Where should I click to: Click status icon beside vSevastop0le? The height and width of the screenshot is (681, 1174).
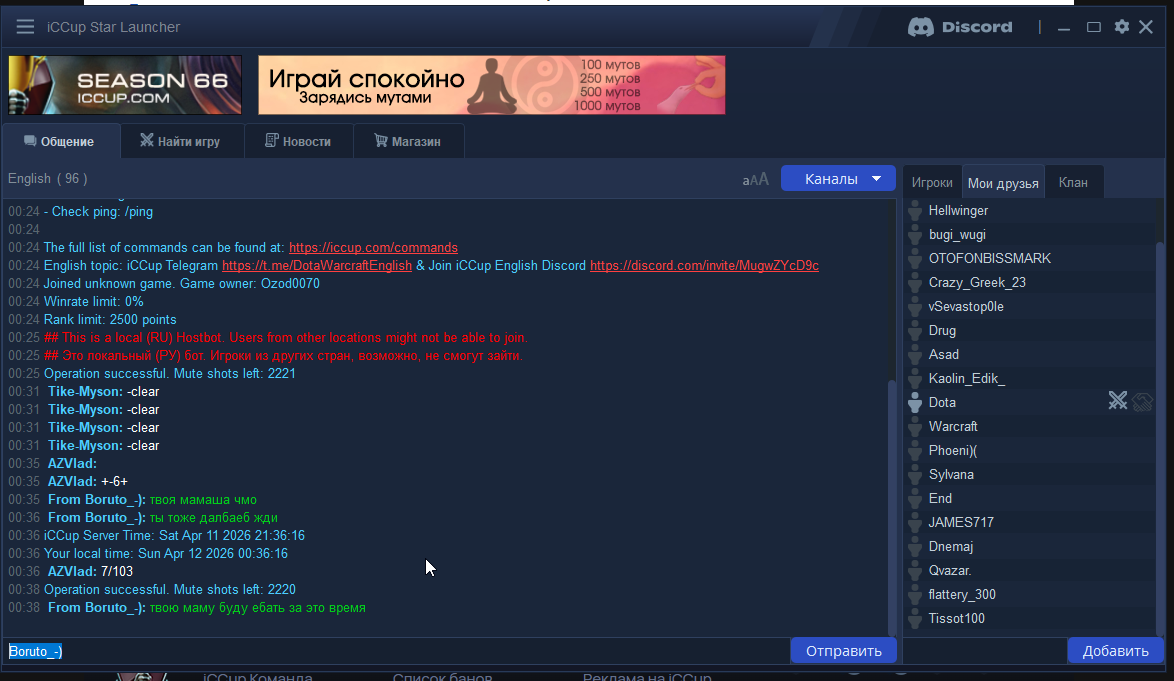(915, 307)
